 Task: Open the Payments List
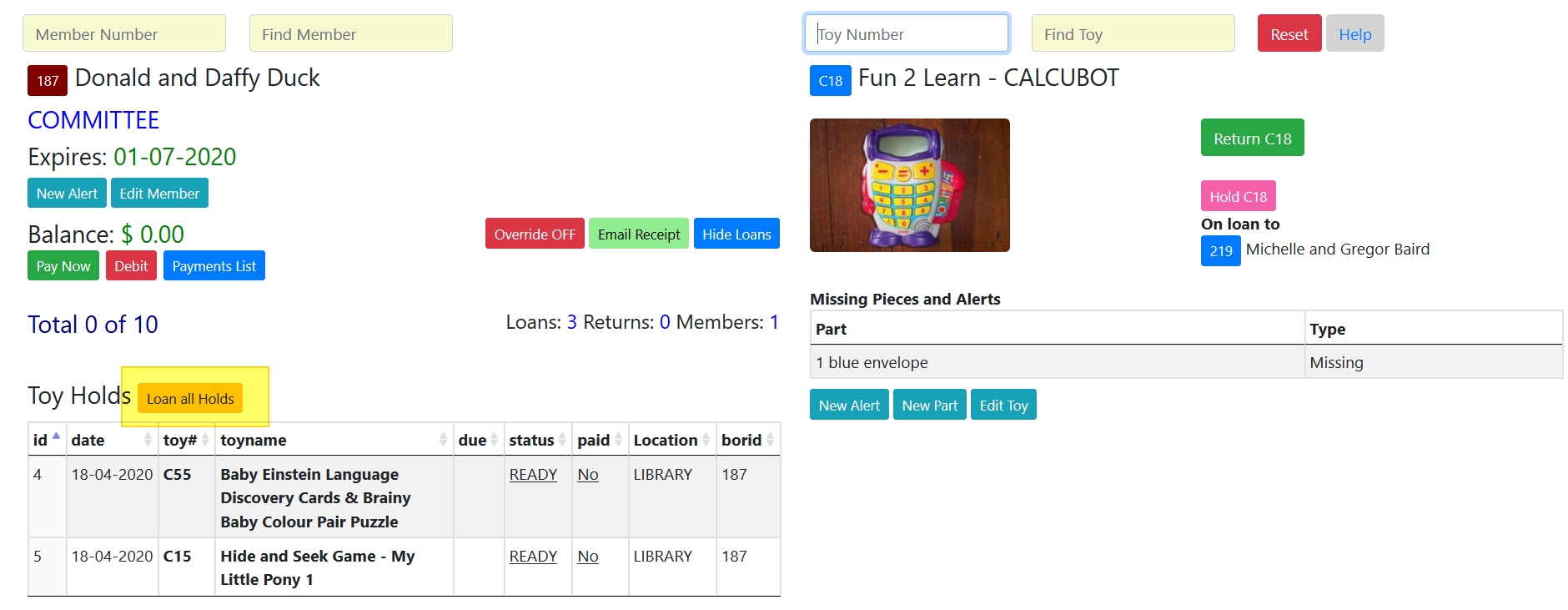point(214,266)
